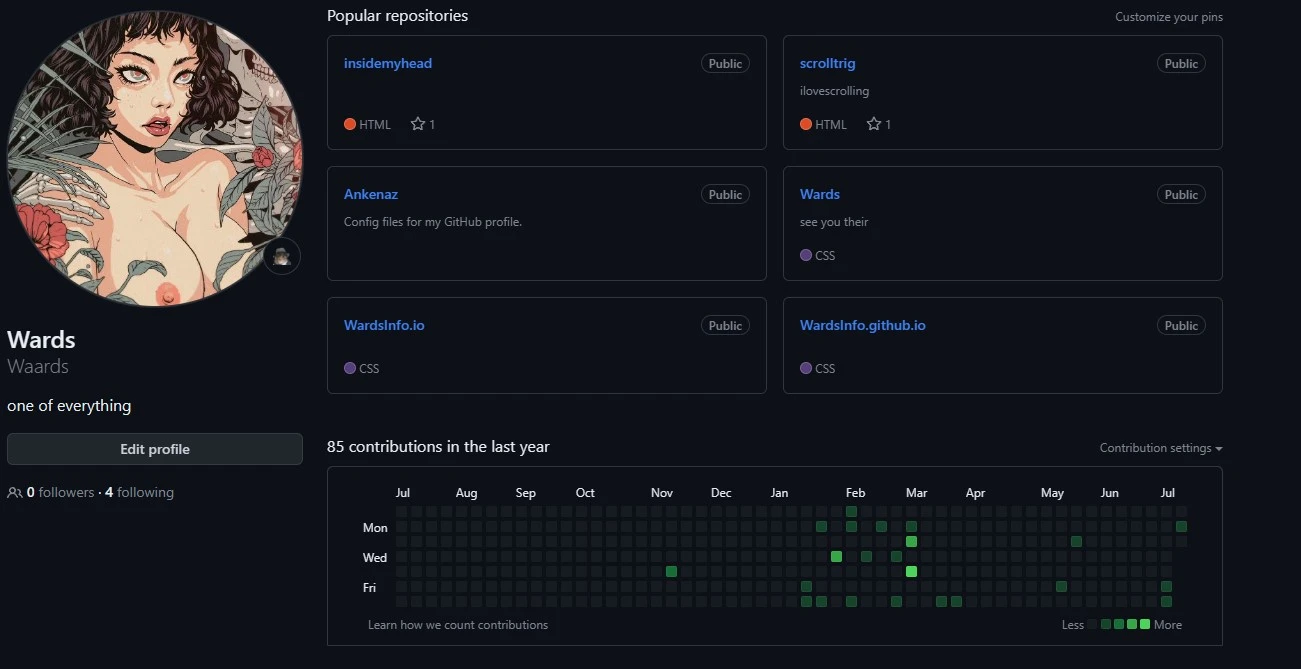The image size is (1301, 669).
Task: Open the insidemyhead repository link
Action: [x=388, y=63]
